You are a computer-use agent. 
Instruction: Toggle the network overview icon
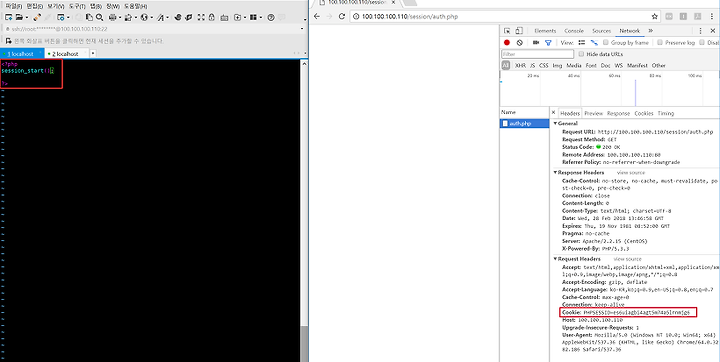[x=594, y=42]
